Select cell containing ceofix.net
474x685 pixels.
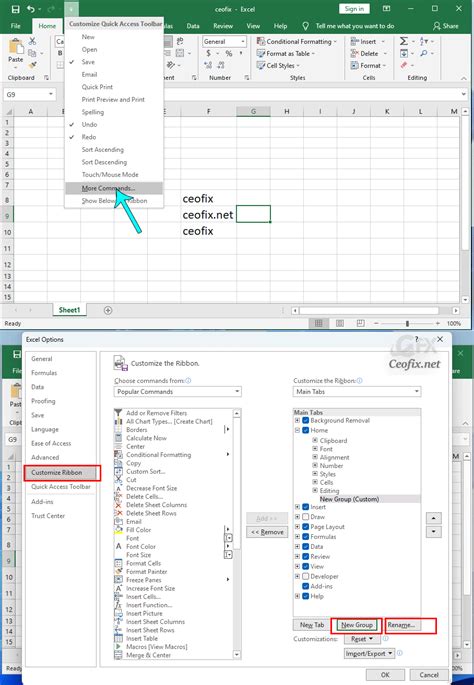(x=208, y=215)
